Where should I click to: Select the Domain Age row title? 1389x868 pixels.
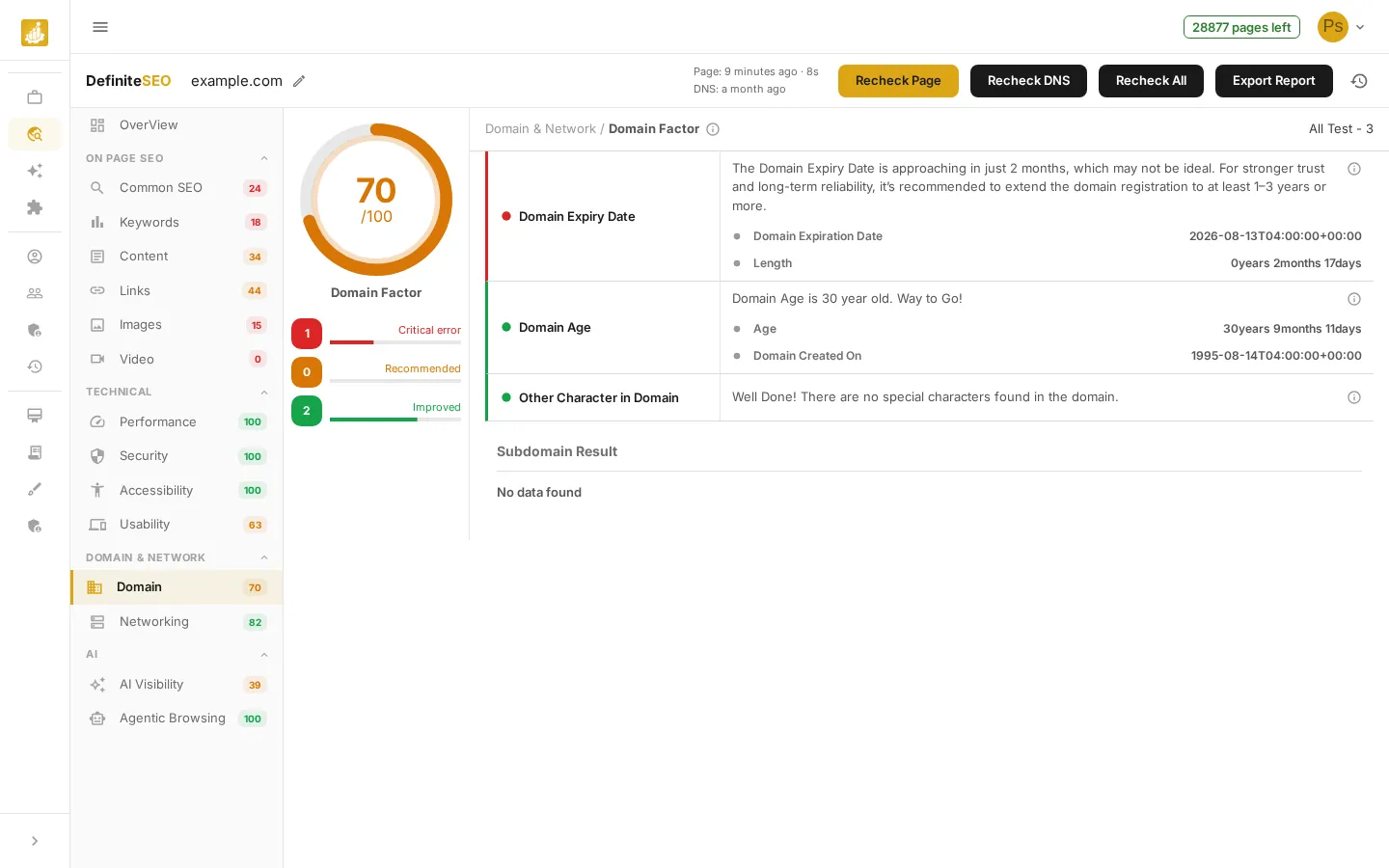[555, 328]
